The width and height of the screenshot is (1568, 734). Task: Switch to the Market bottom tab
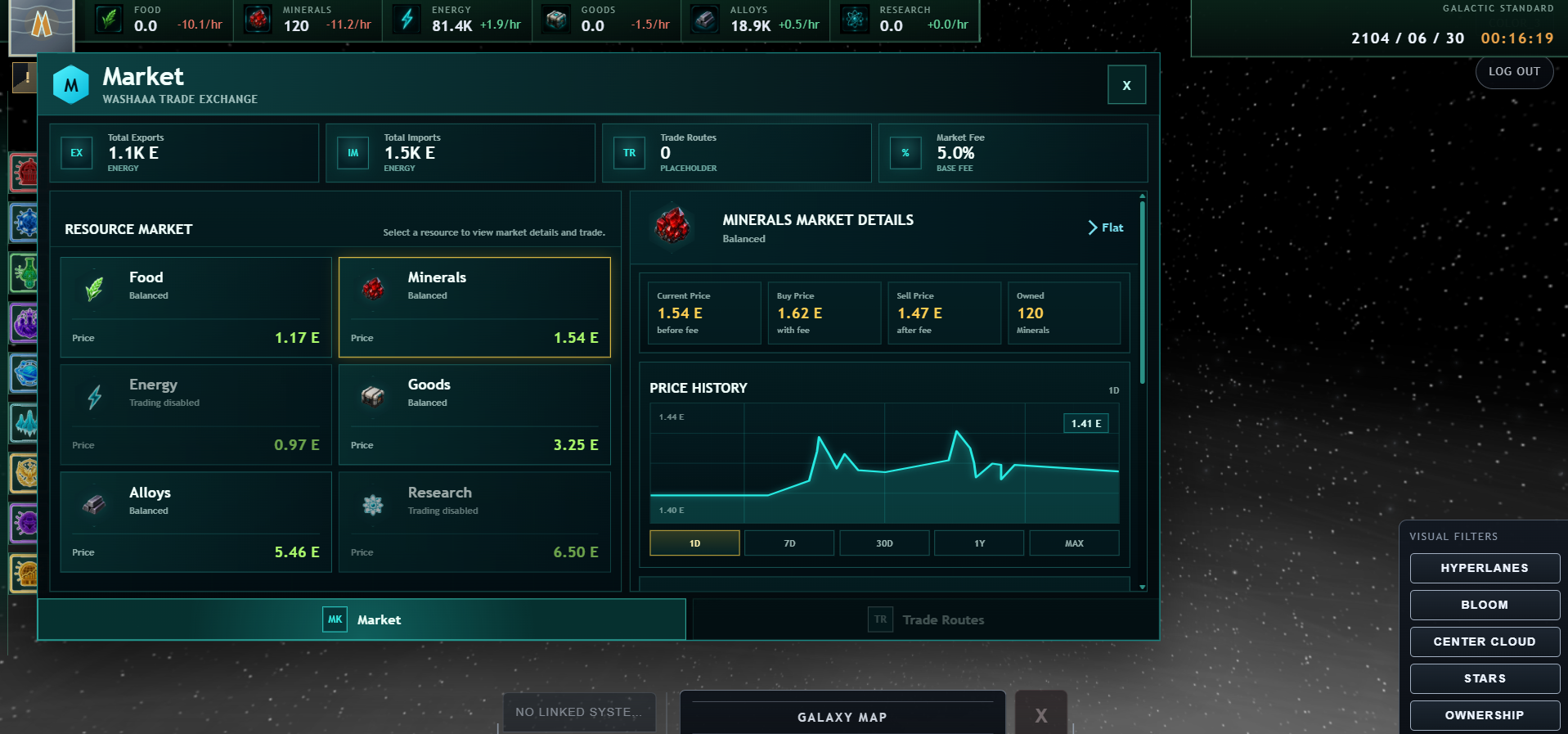click(x=362, y=619)
